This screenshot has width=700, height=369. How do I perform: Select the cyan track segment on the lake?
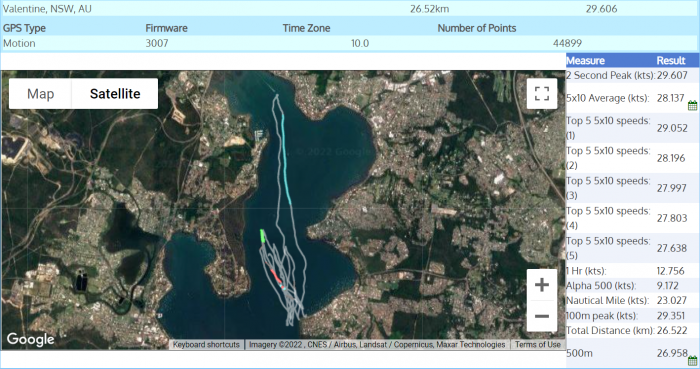click(285, 159)
